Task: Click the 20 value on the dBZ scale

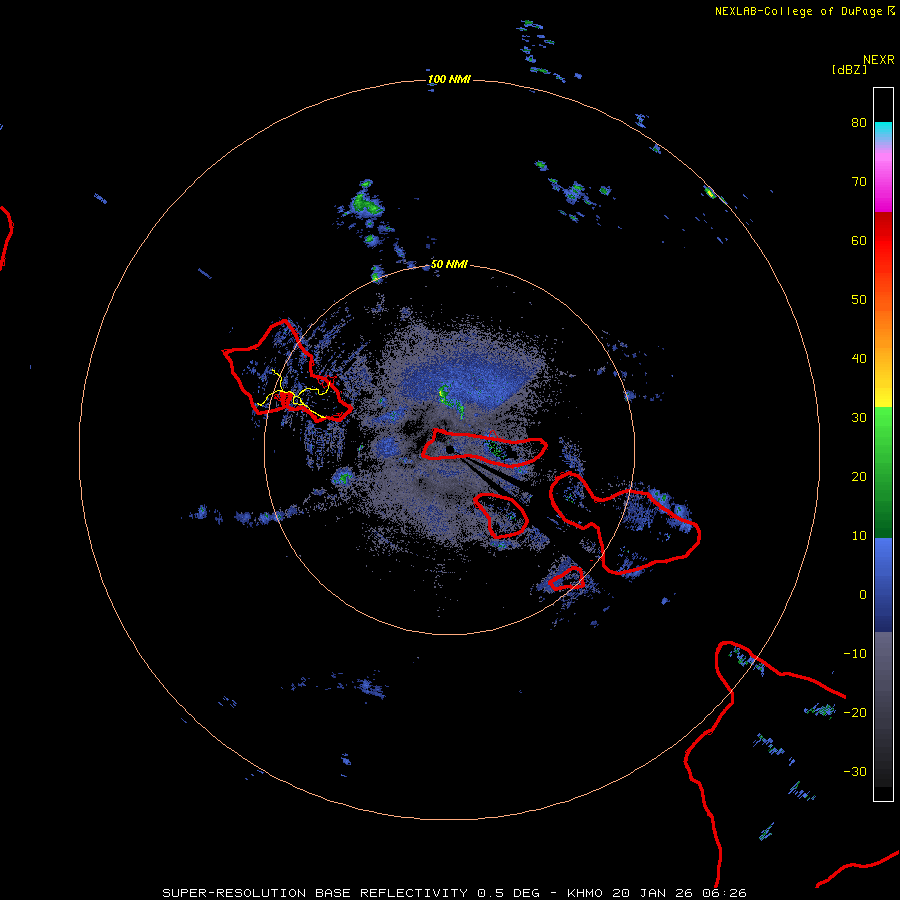Action: click(859, 477)
